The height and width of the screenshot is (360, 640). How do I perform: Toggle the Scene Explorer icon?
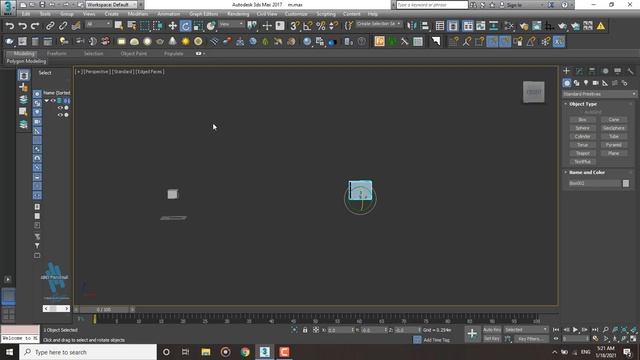[x=440, y=26]
